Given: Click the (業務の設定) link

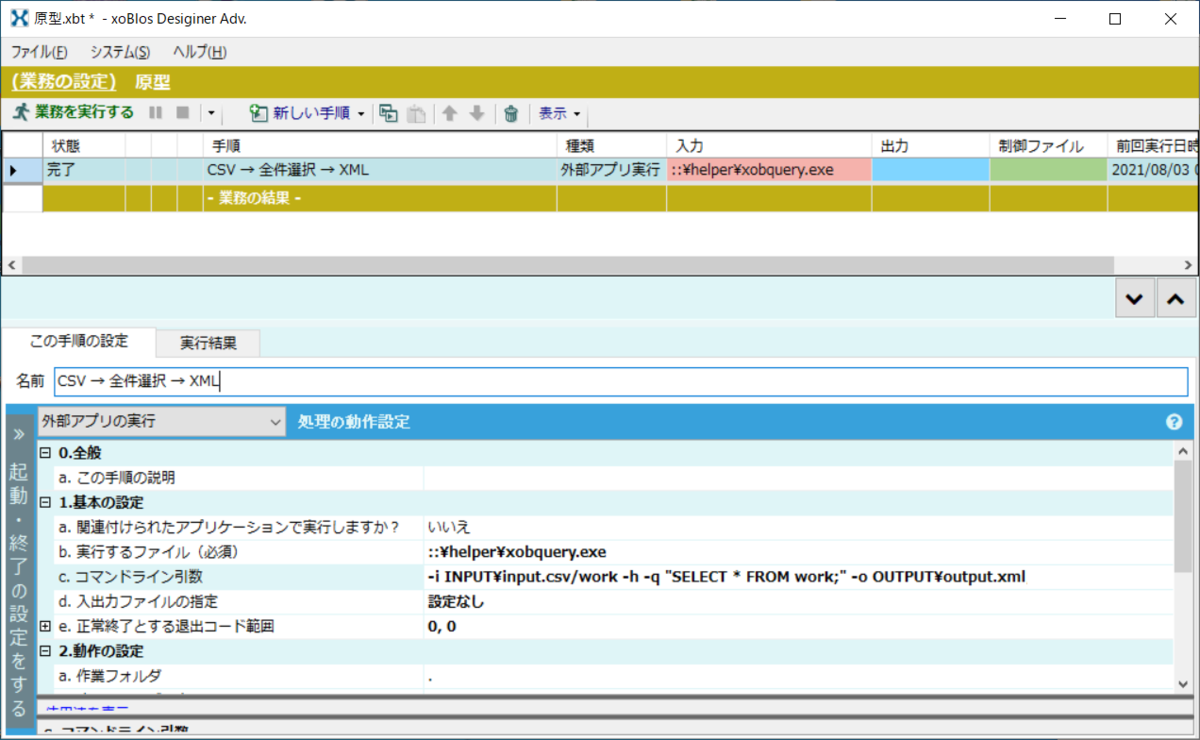Looking at the screenshot, I should pos(65,82).
